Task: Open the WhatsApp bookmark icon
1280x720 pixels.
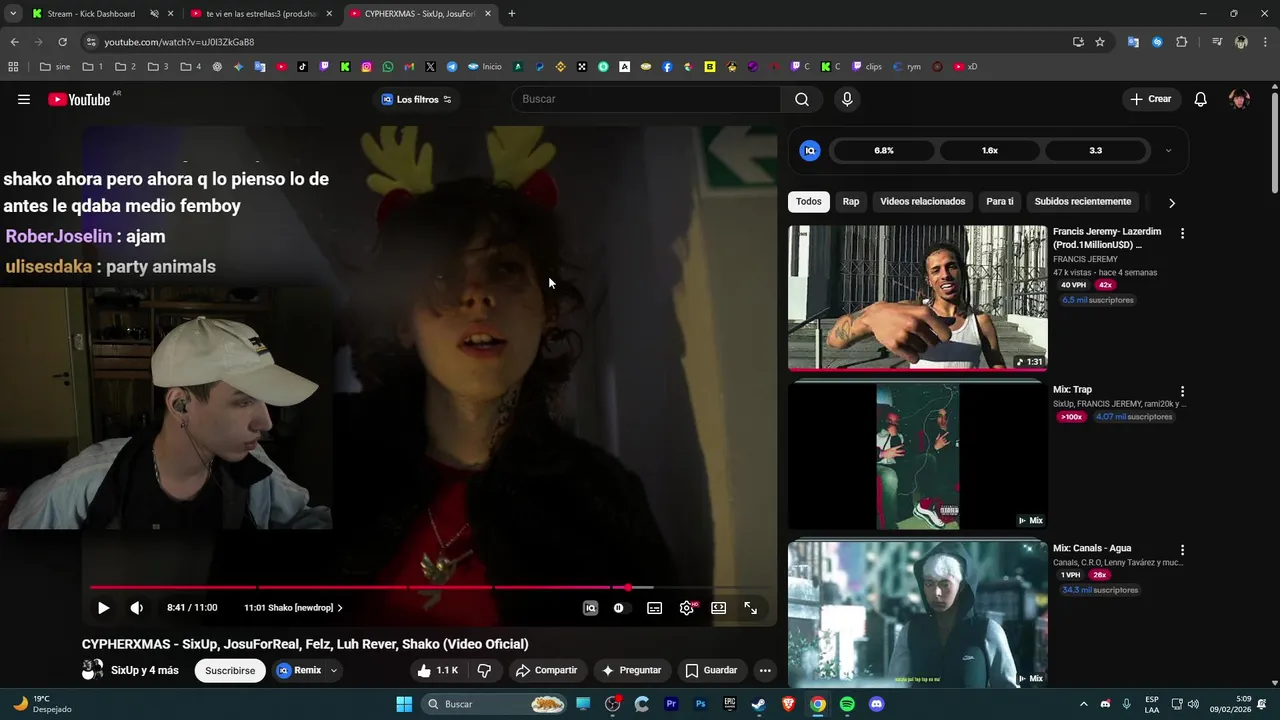Action: point(388,67)
